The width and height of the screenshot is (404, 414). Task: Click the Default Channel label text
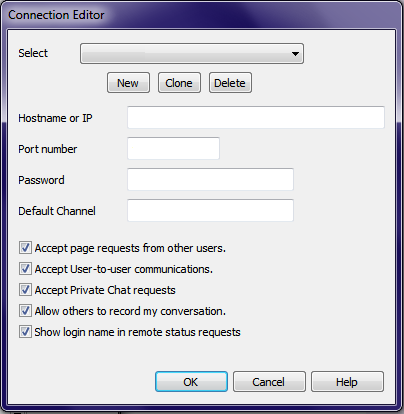[57, 211]
